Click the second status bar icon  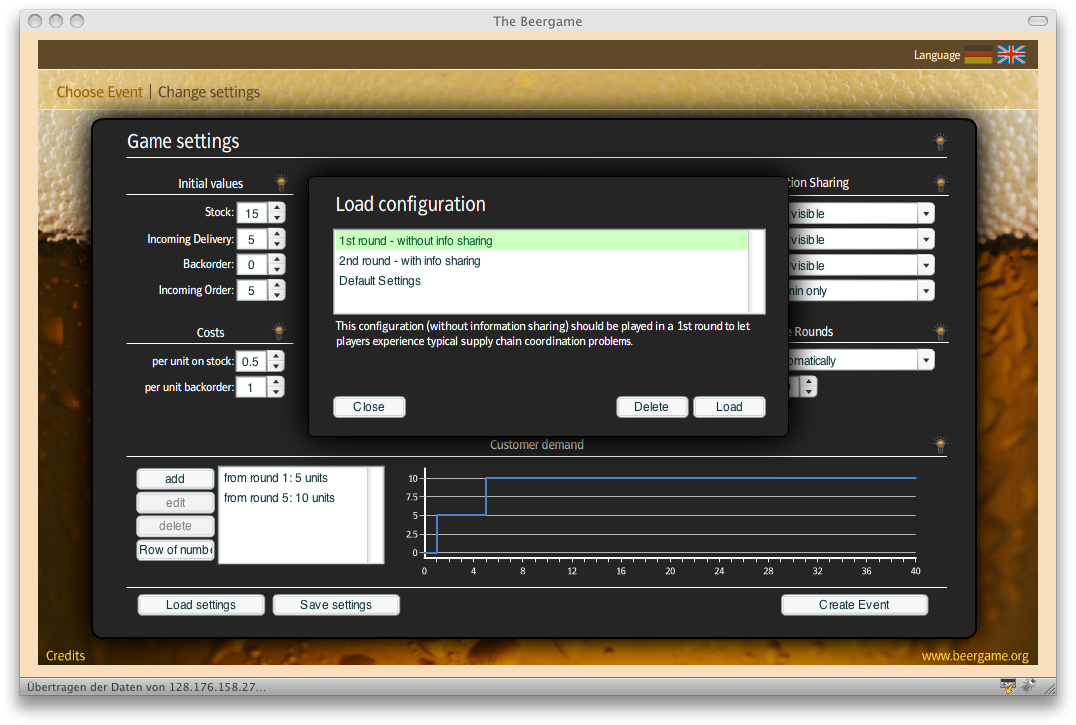tap(1029, 686)
